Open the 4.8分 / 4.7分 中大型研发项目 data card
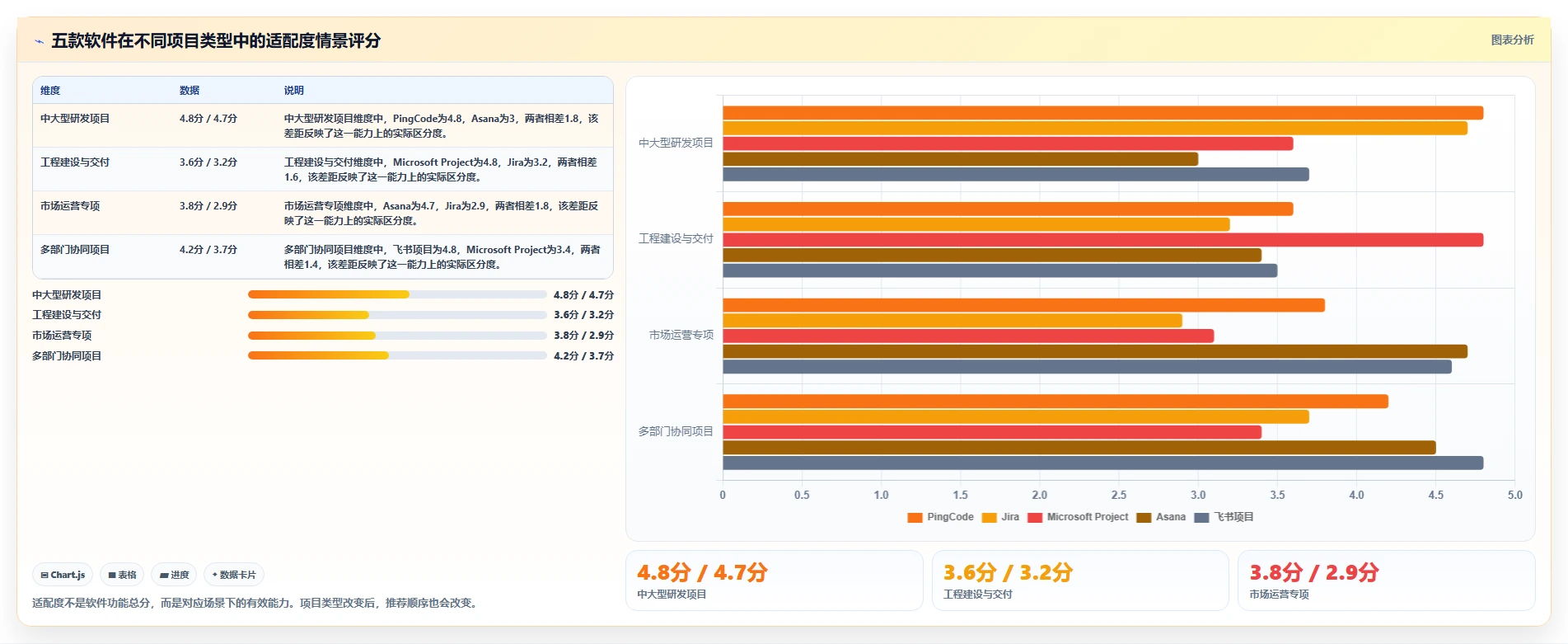The height and width of the screenshot is (644, 1568). (x=775, y=581)
